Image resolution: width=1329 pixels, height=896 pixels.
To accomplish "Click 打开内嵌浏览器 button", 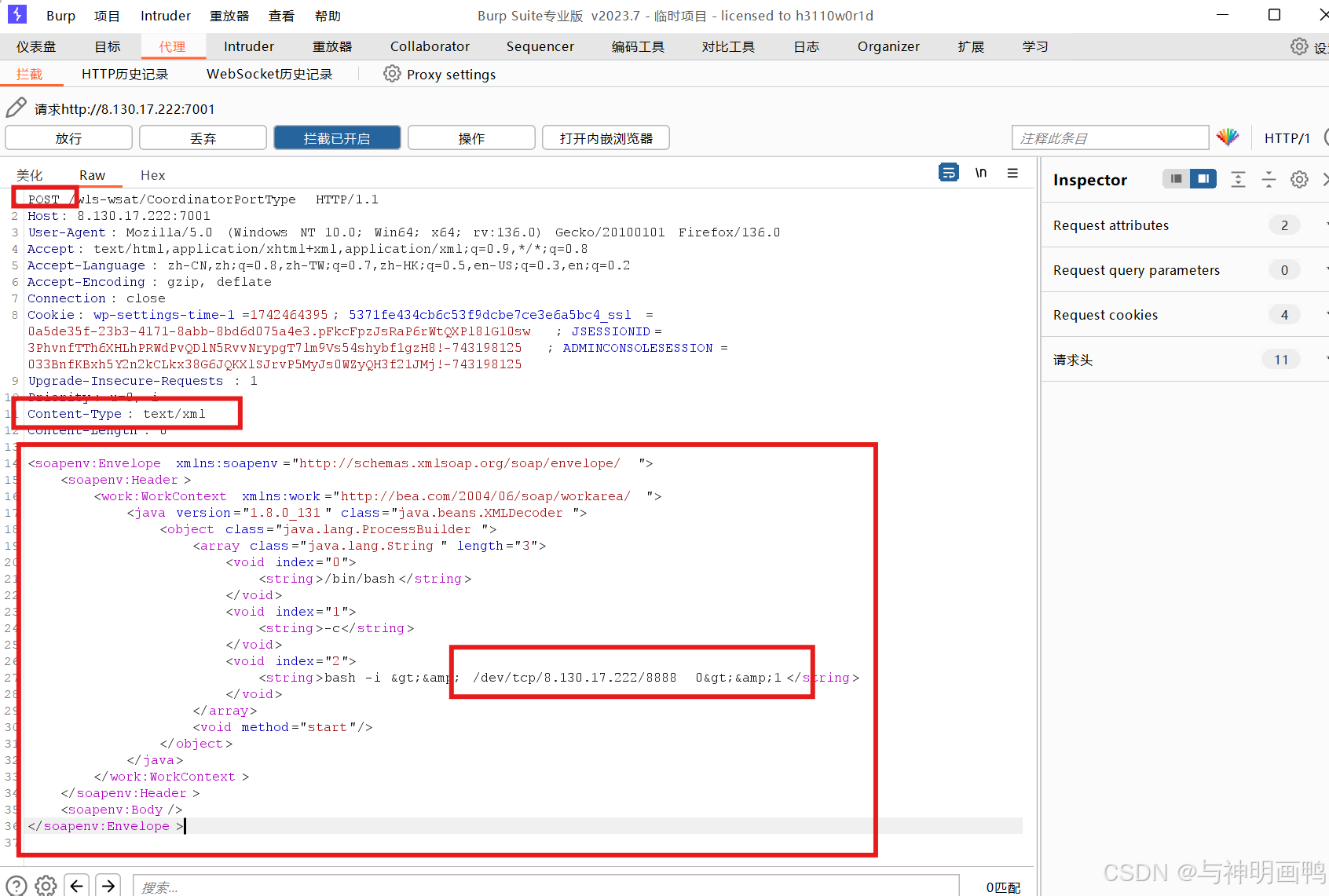I will click(606, 137).
